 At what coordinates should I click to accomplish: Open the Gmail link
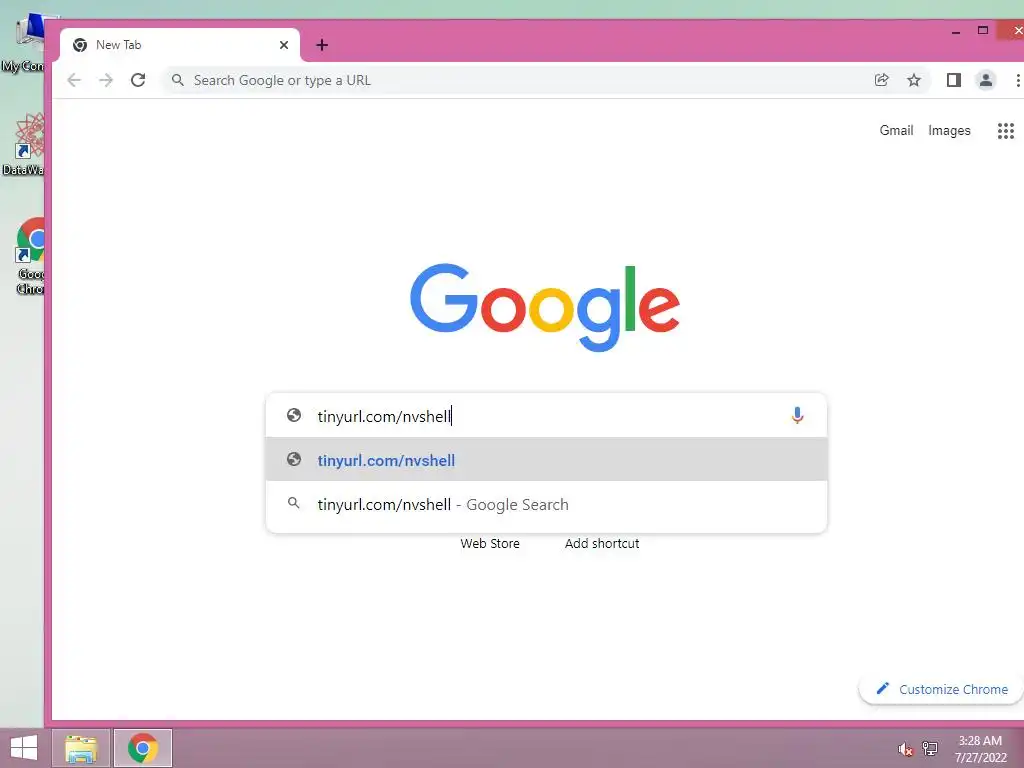[896, 131]
